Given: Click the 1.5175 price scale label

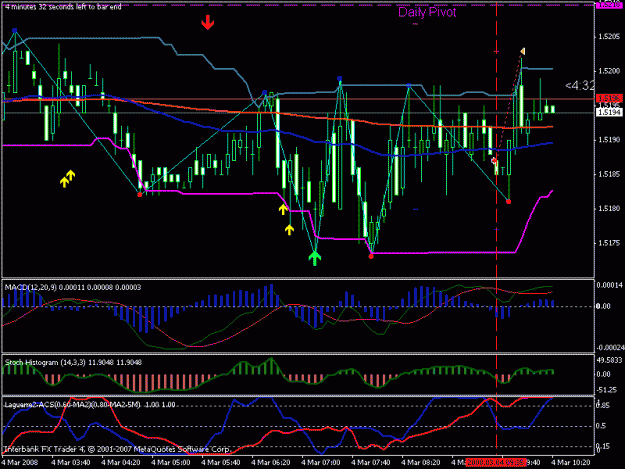Looking at the screenshot, I should pyautogui.click(x=609, y=243).
